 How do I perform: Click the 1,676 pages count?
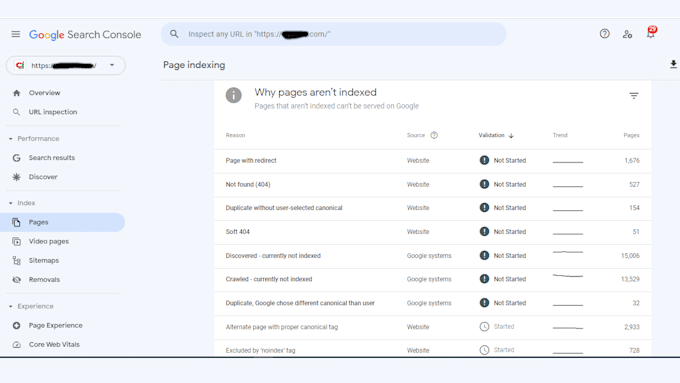pyautogui.click(x=632, y=160)
